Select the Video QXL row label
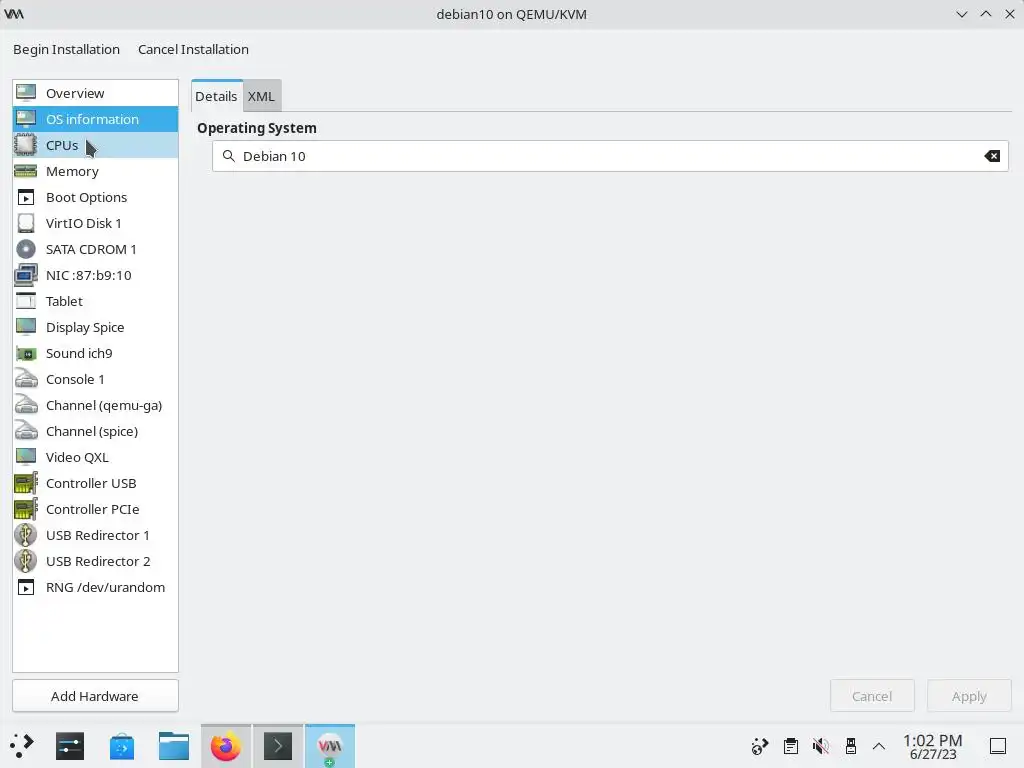 (x=77, y=457)
